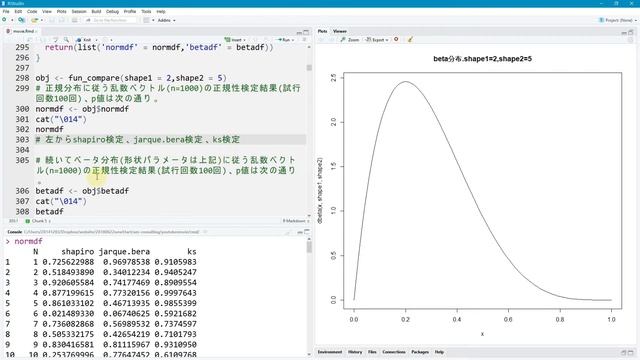Click code line 302 normdf
This screenshot has width=640, height=360.
pyautogui.click(x=49, y=129)
